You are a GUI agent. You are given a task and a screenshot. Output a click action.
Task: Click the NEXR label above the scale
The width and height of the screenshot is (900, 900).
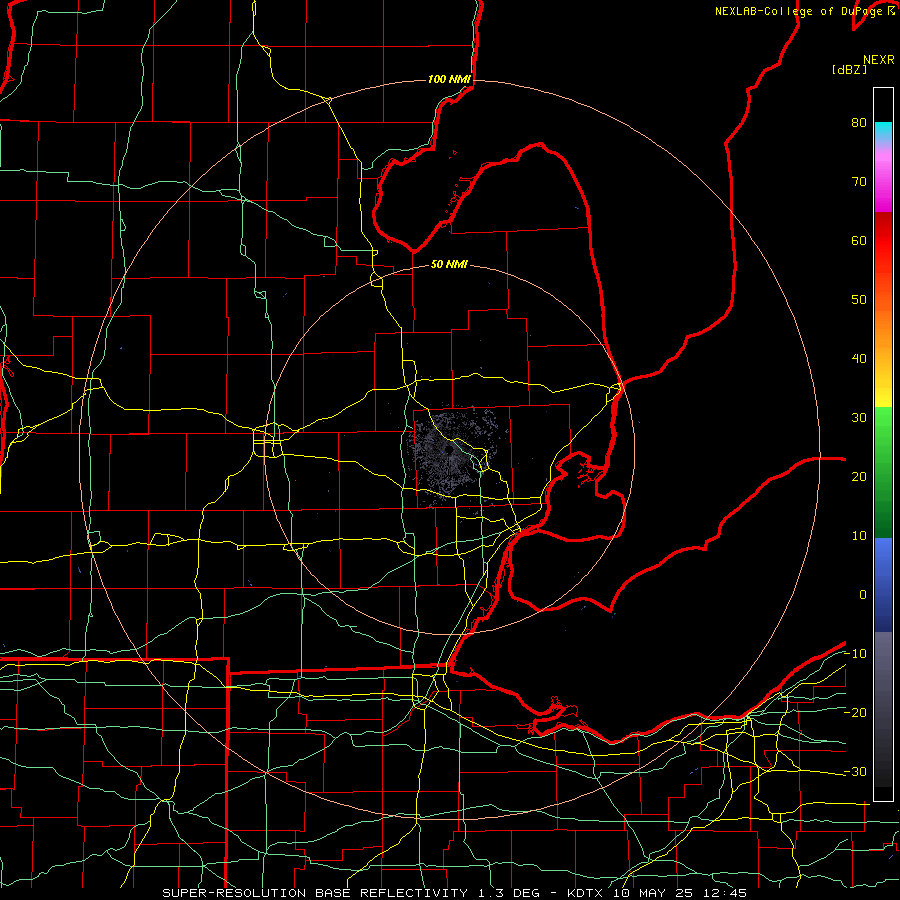tap(879, 60)
